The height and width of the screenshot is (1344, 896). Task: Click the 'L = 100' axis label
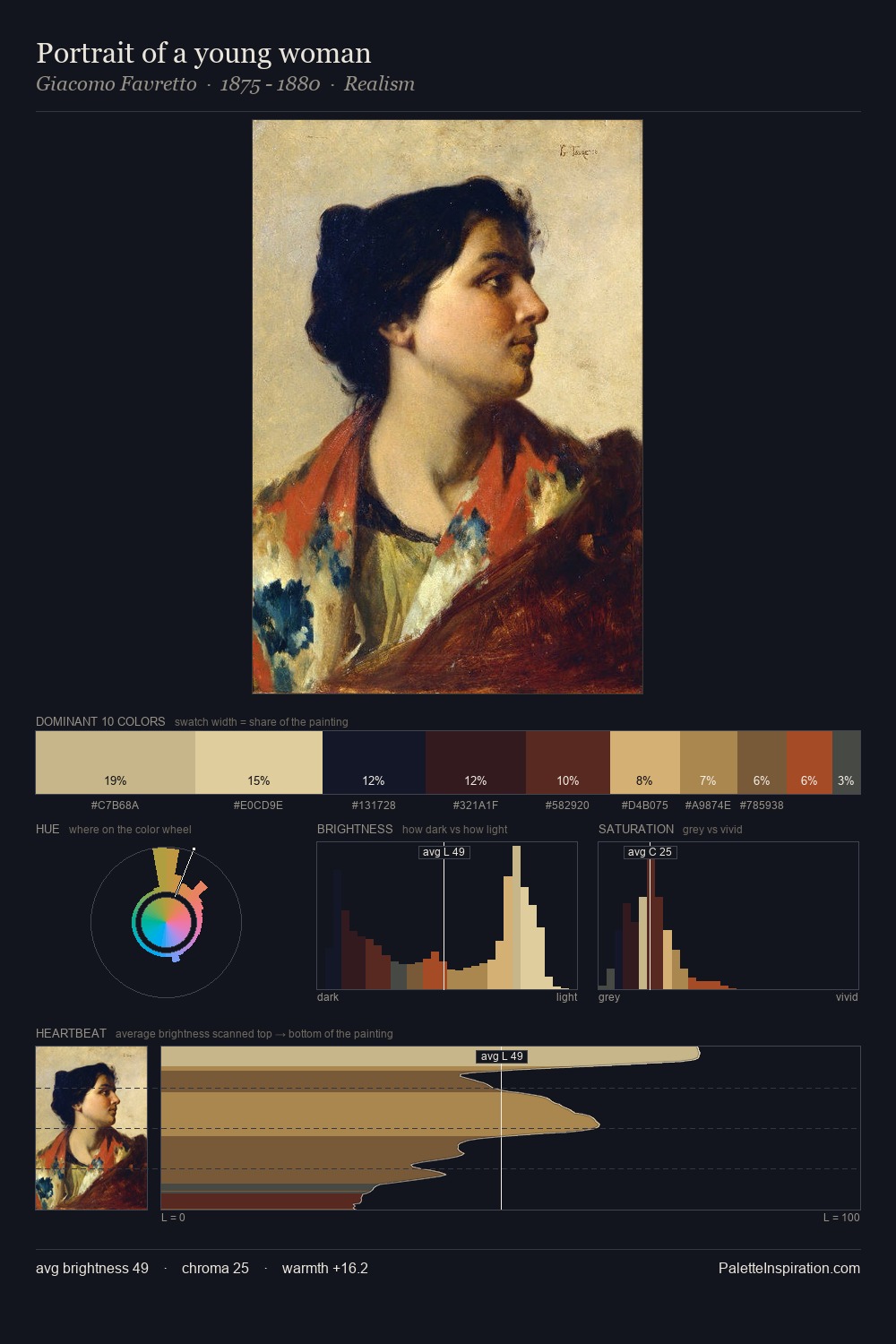click(841, 1218)
